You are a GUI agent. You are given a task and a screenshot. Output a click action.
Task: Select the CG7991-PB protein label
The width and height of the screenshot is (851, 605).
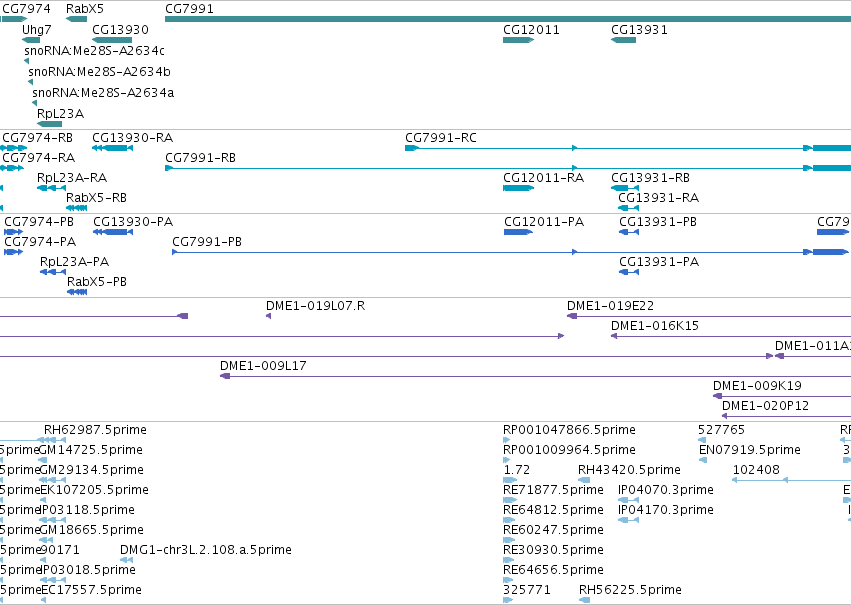(207, 242)
